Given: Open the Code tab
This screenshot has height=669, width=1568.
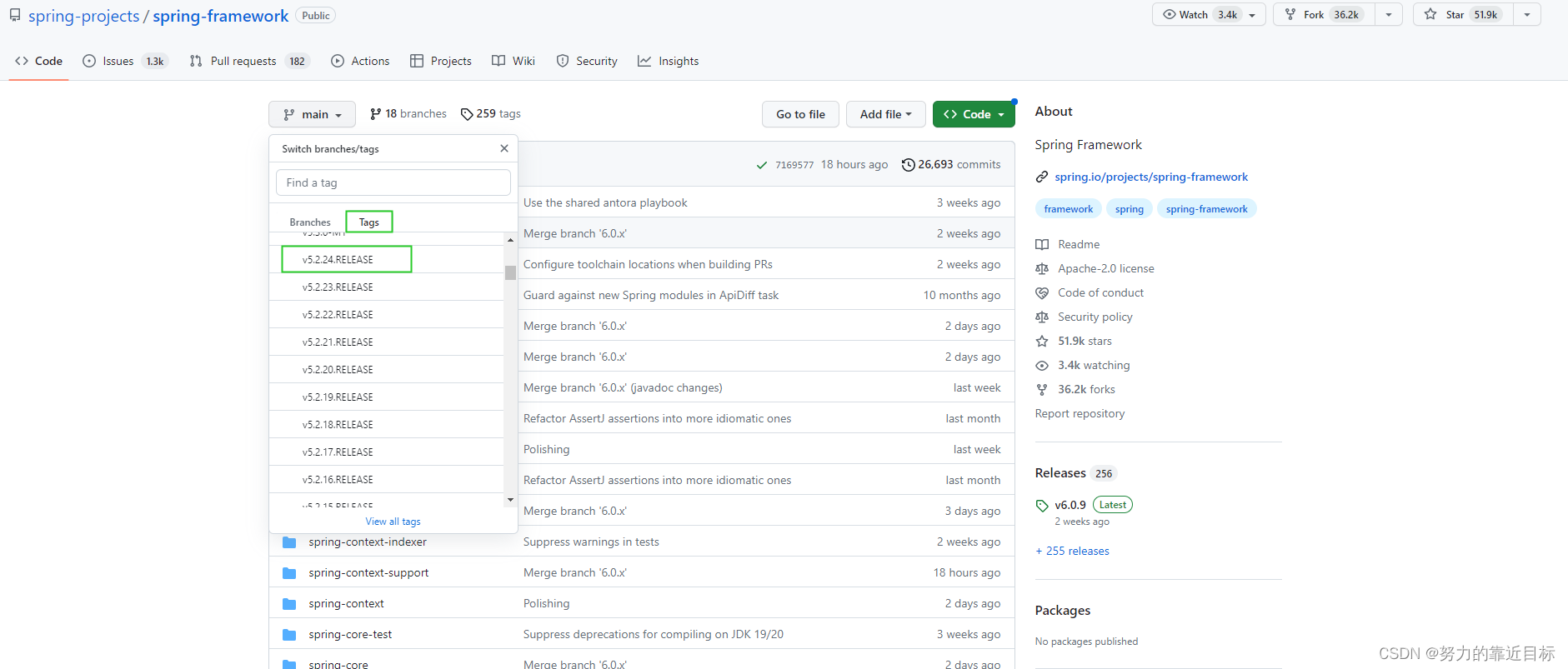Looking at the screenshot, I should (38, 61).
